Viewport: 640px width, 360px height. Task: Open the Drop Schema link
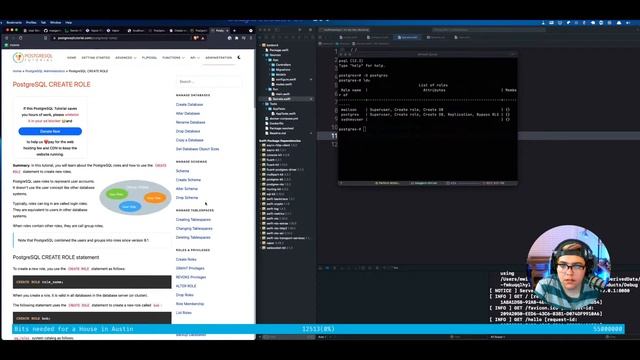pos(187,198)
